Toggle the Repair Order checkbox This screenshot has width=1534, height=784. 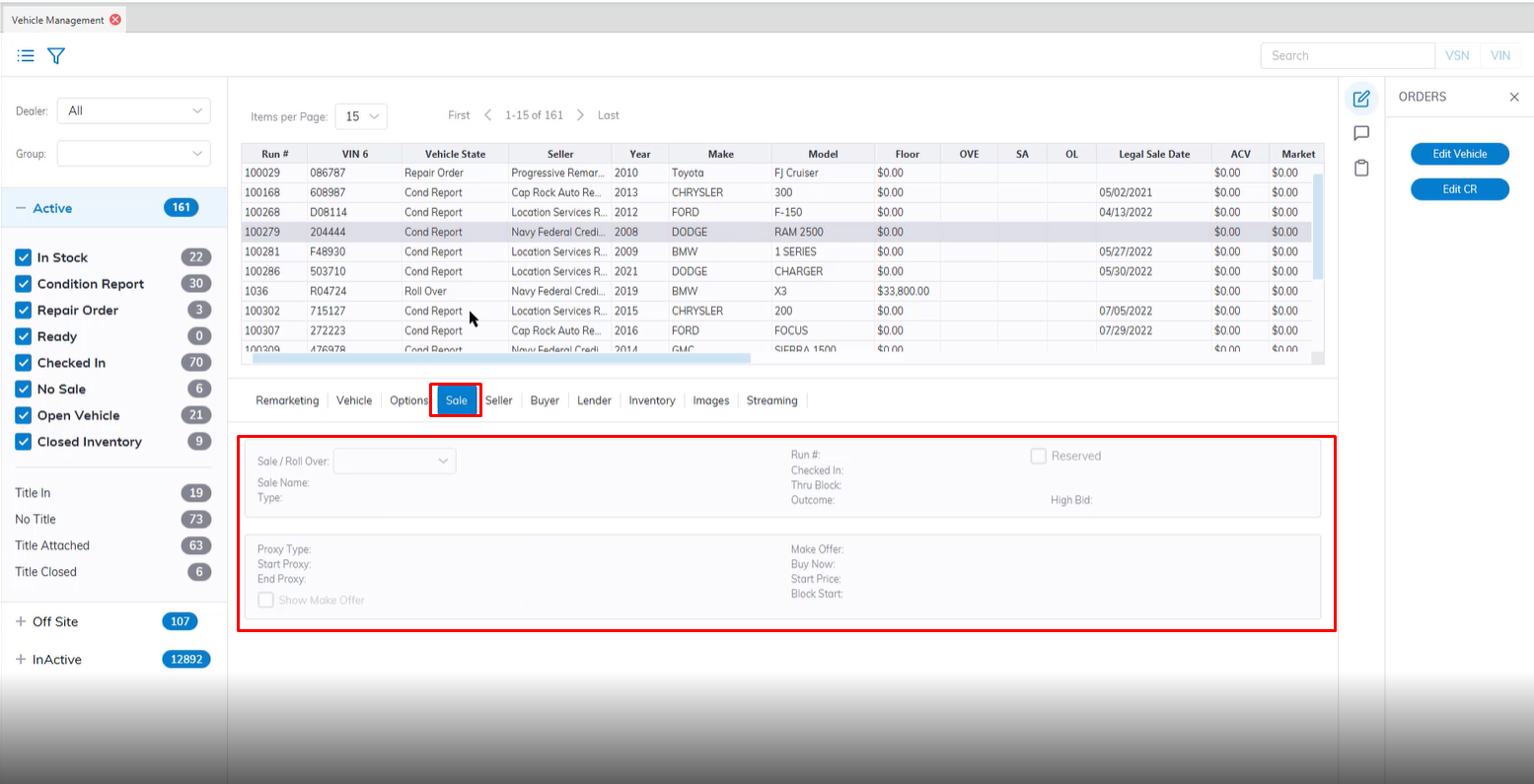tap(24, 311)
